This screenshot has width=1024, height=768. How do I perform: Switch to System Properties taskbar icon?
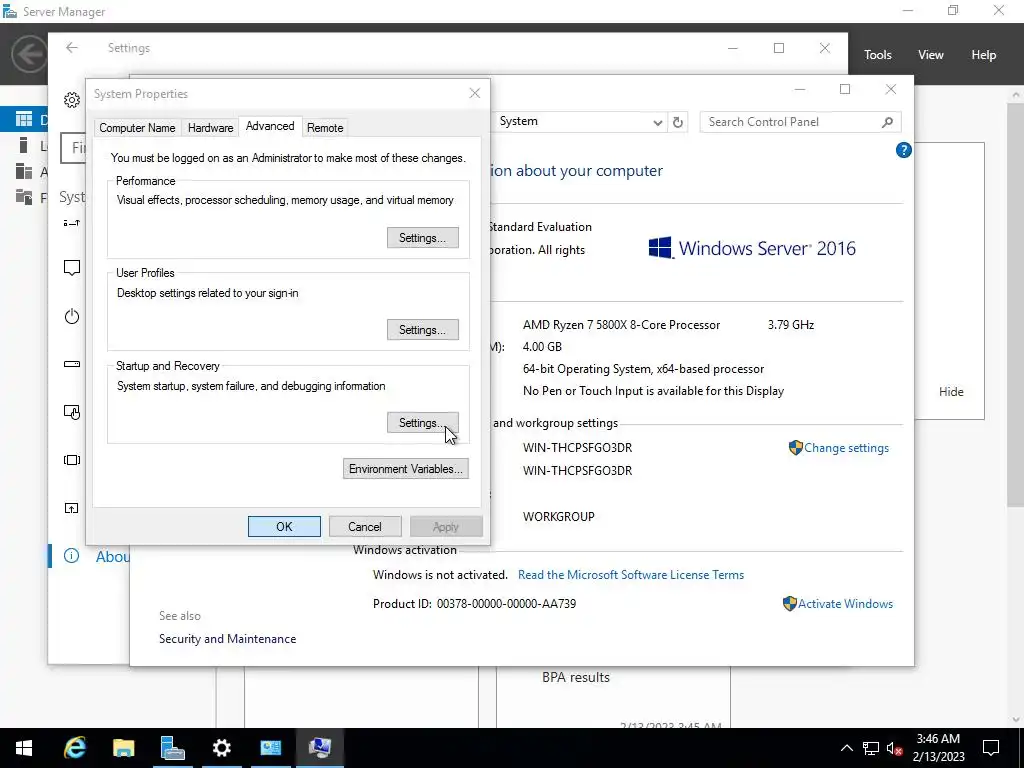click(319, 748)
